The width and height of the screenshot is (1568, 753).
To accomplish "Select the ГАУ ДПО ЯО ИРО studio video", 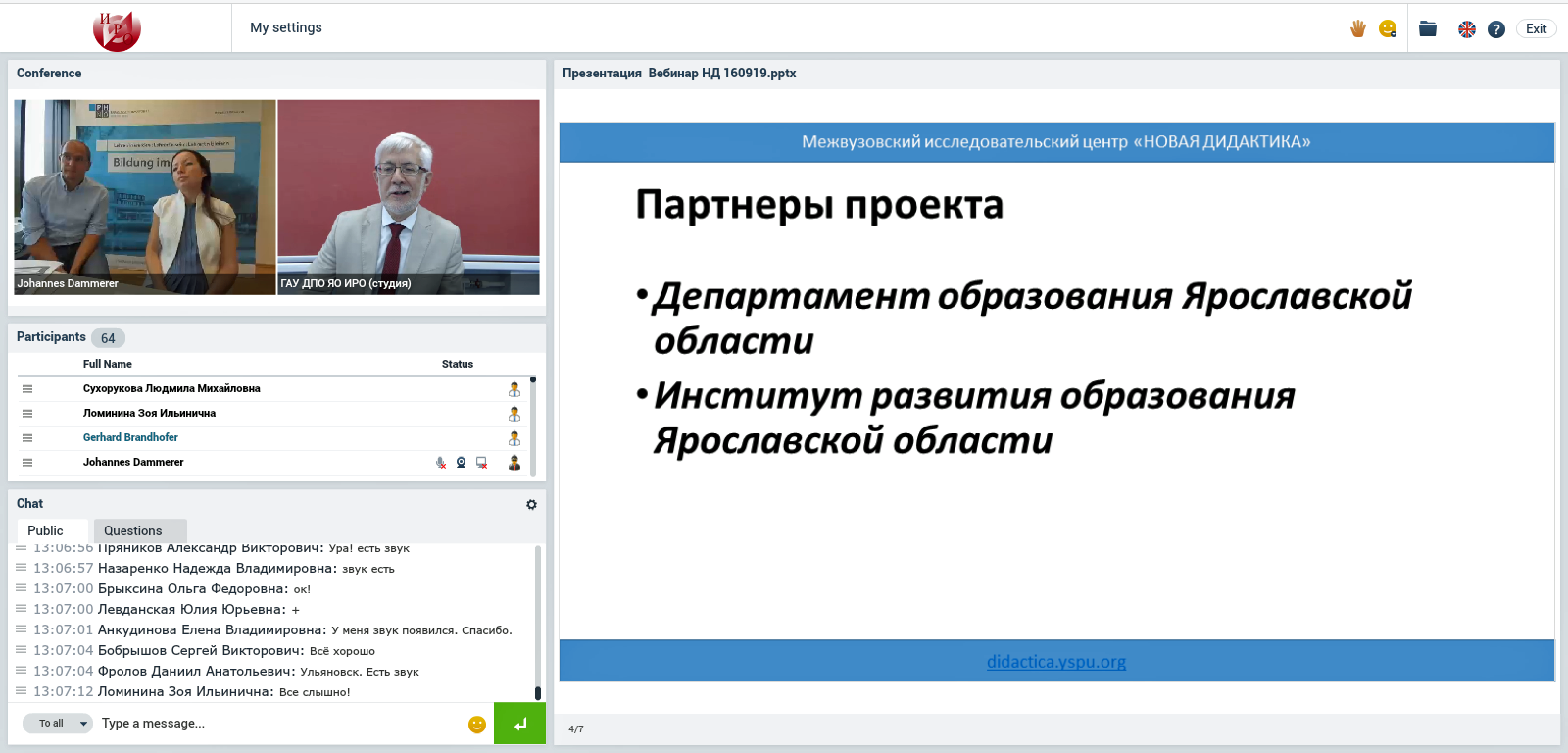I will (409, 197).
